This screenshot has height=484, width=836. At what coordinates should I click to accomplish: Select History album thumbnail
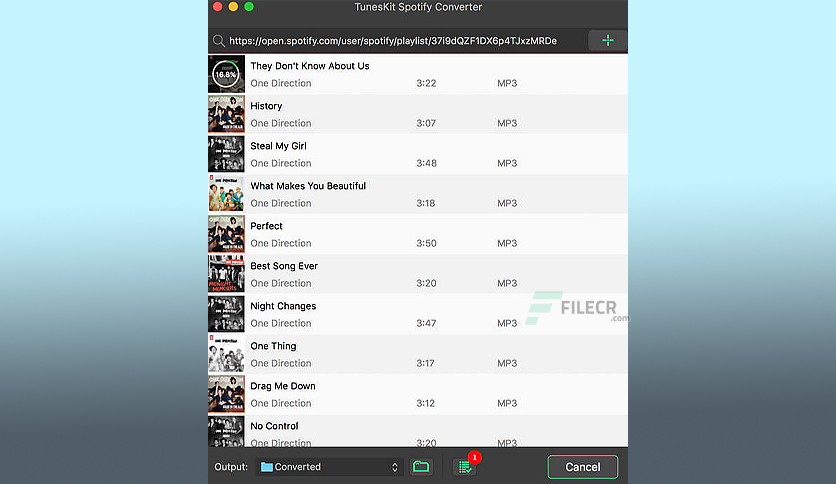click(x=226, y=114)
